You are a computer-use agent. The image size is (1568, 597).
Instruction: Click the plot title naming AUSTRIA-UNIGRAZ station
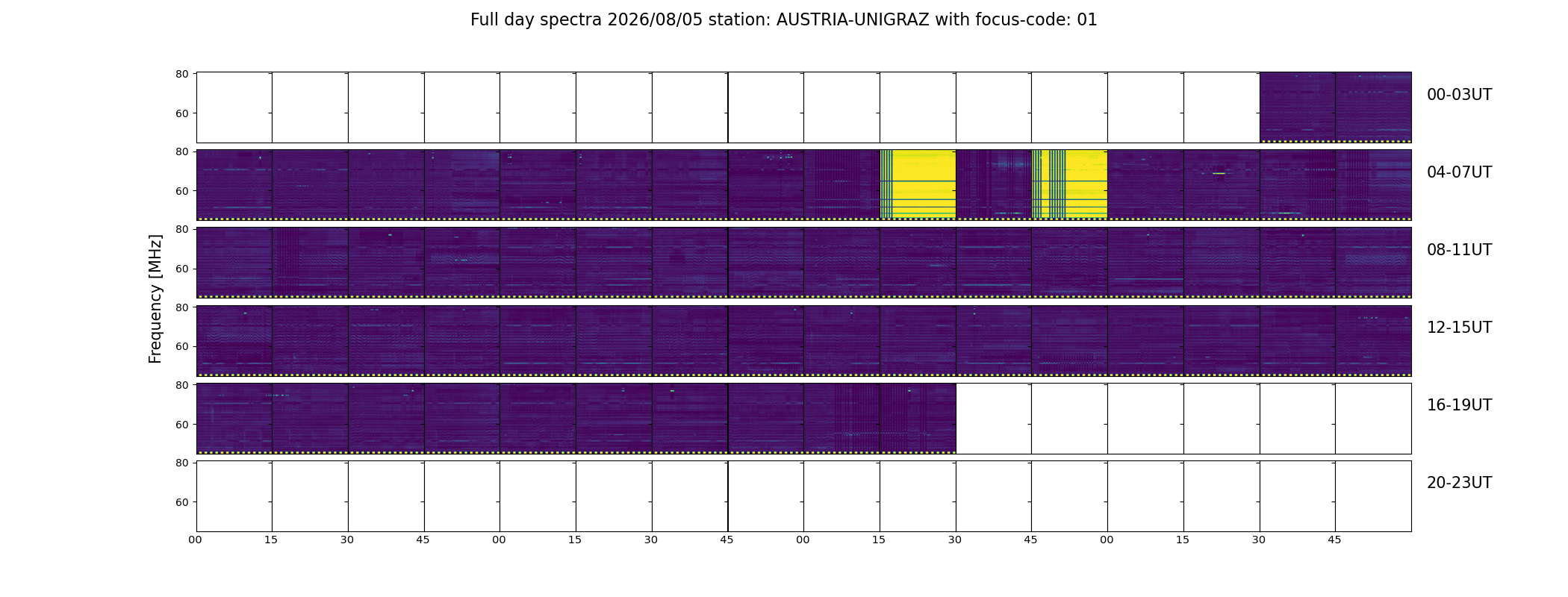pos(783,20)
